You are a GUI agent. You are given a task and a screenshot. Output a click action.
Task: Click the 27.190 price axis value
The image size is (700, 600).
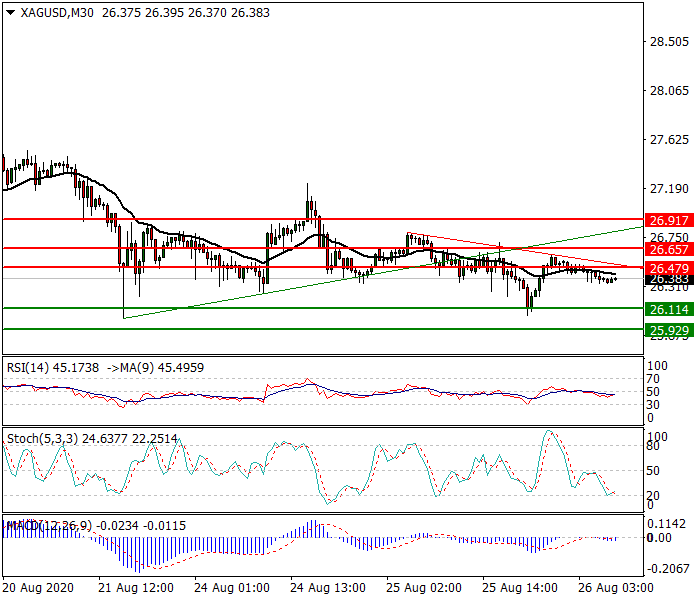[669, 189]
